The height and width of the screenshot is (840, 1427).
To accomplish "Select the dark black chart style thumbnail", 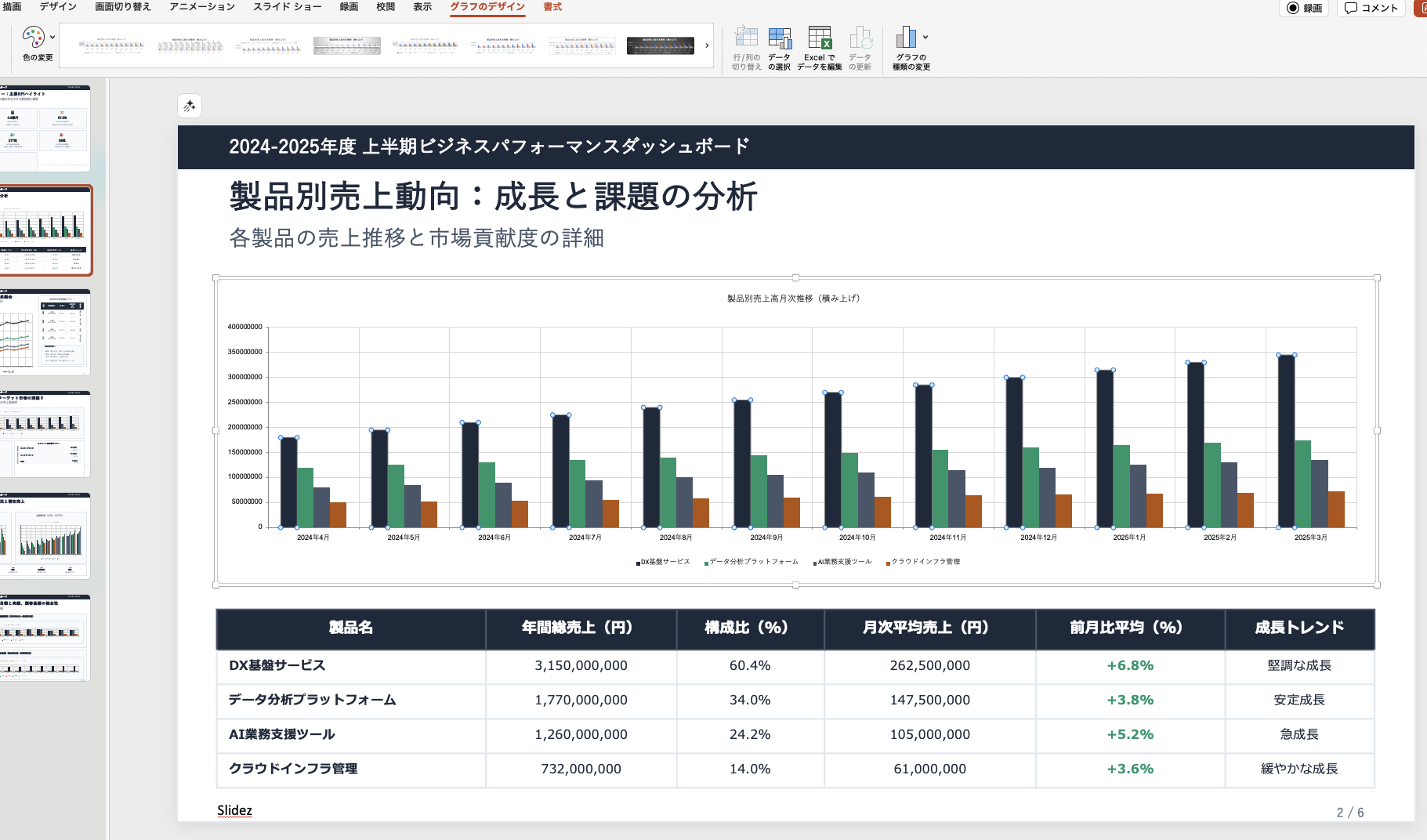I will (660, 45).
